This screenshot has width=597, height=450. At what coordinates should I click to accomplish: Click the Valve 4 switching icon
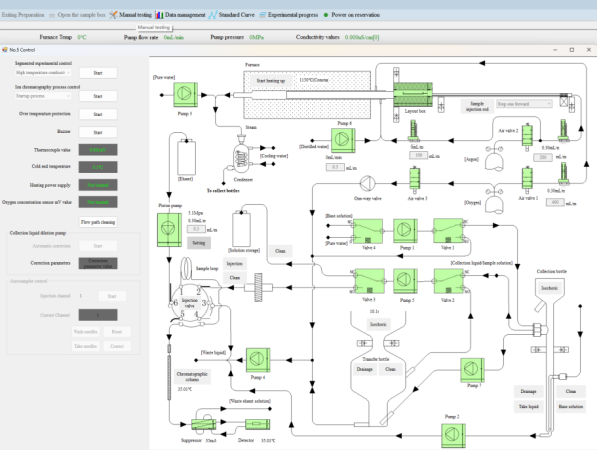coord(368,231)
